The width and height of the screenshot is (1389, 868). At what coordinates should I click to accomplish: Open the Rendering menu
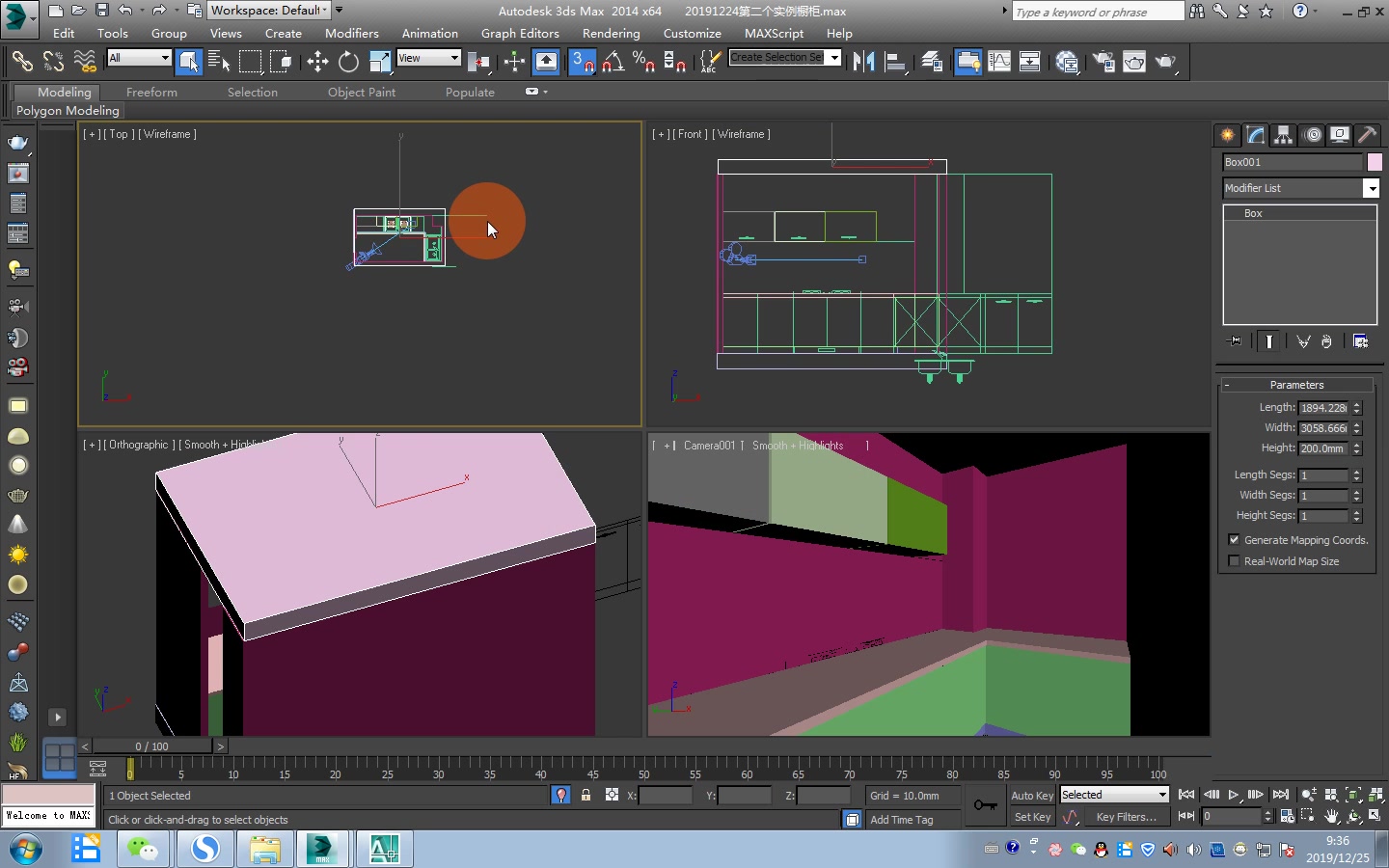tap(611, 34)
